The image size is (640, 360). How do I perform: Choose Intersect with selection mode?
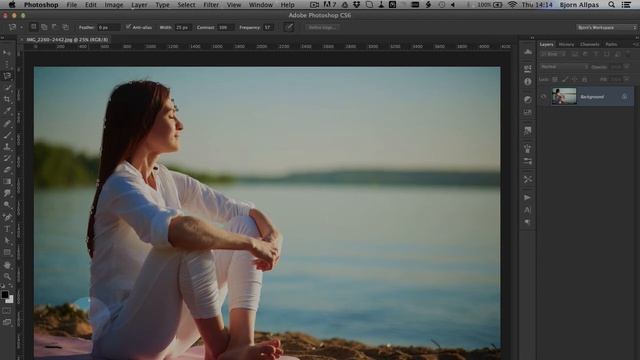coord(65,27)
